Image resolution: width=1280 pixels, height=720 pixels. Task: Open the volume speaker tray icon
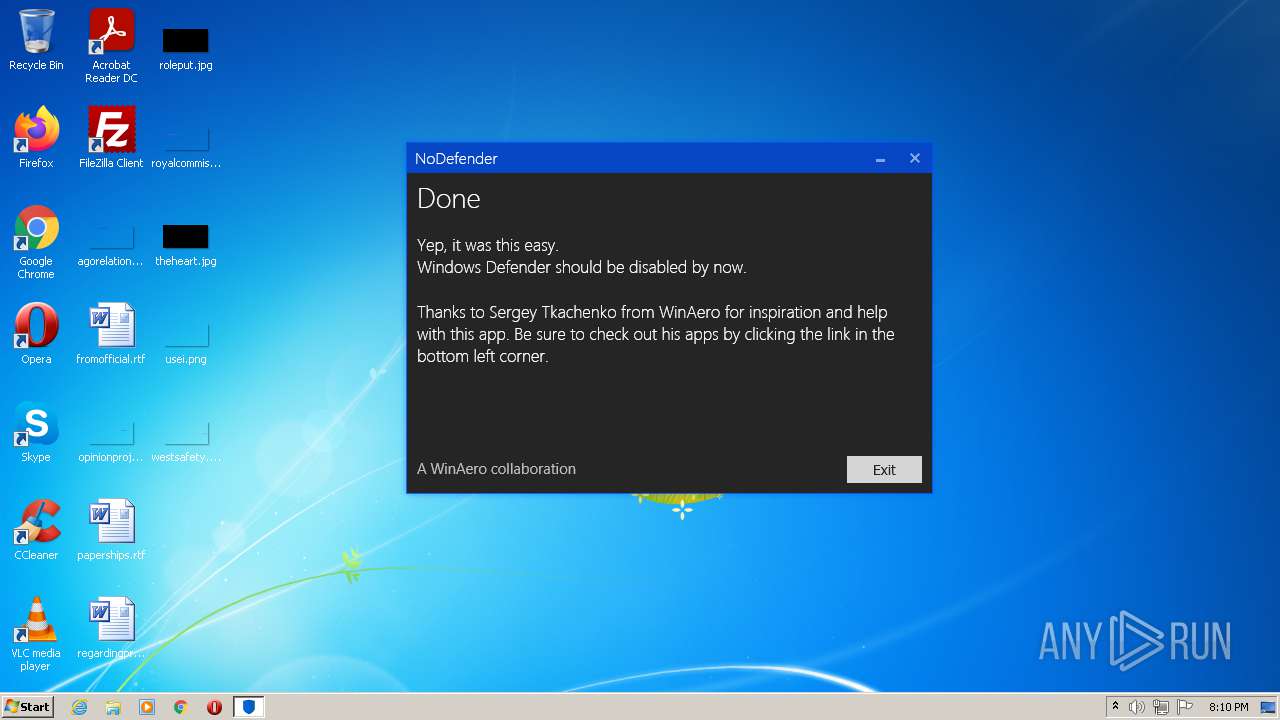pyautogui.click(x=1137, y=707)
